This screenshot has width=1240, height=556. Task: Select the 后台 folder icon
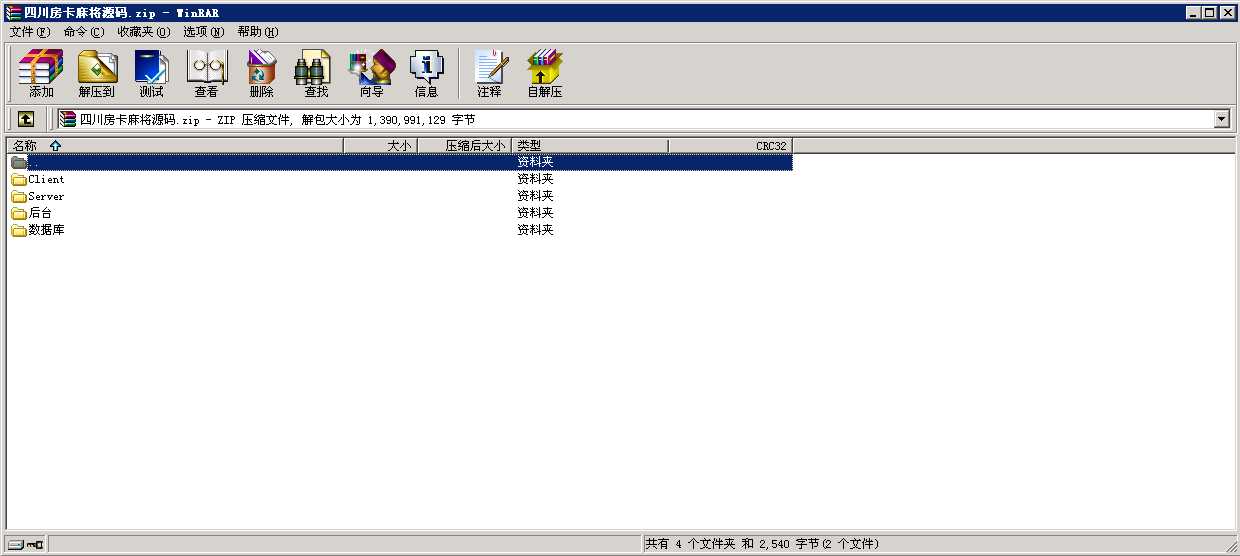tap(19, 213)
